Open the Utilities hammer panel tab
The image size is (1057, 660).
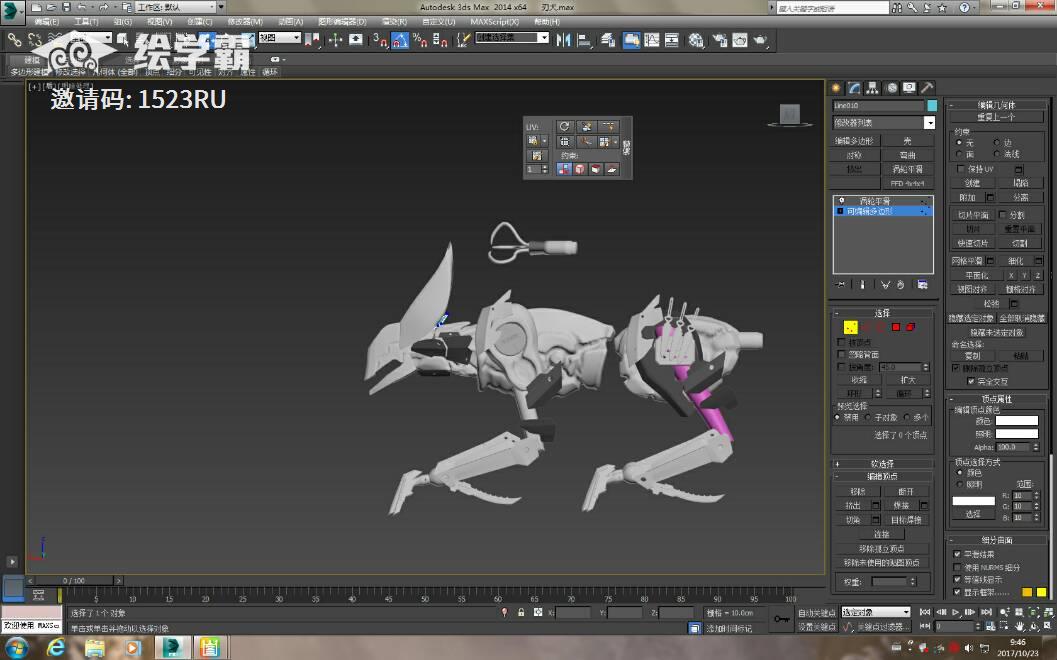click(x=928, y=88)
